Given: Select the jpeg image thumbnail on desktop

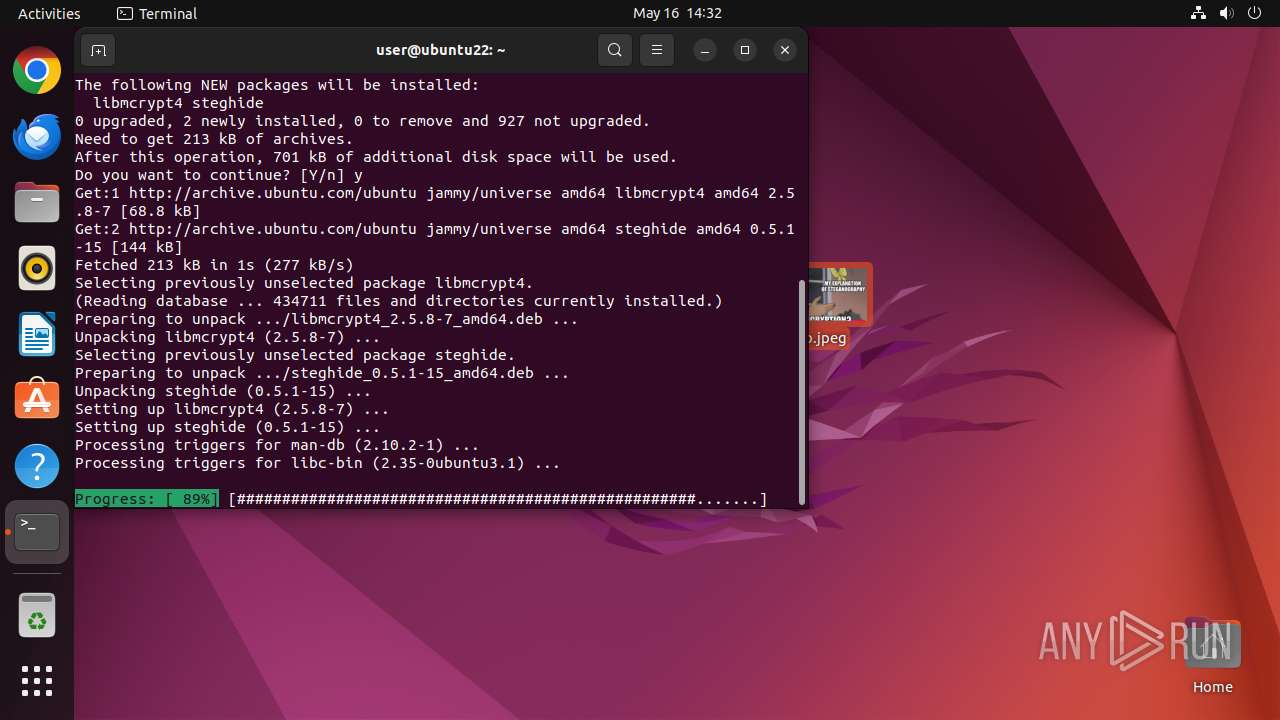Looking at the screenshot, I should [x=840, y=294].
